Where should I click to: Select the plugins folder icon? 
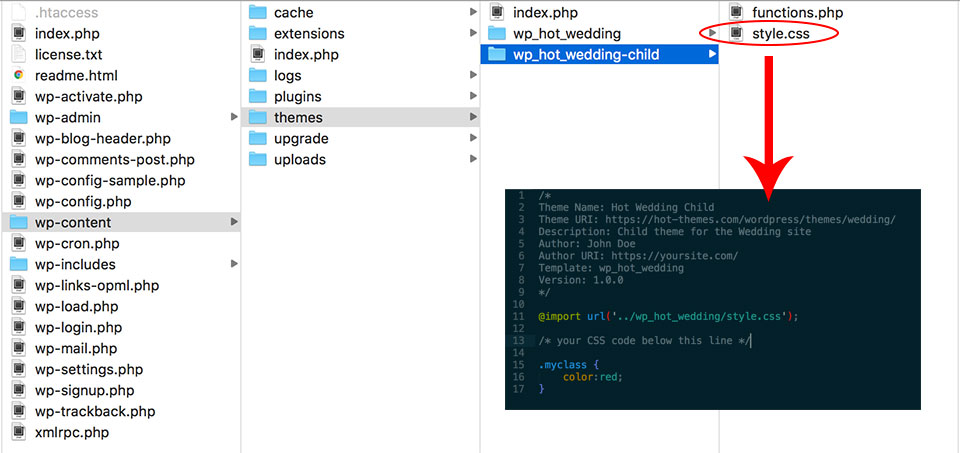tap(258, 96)
